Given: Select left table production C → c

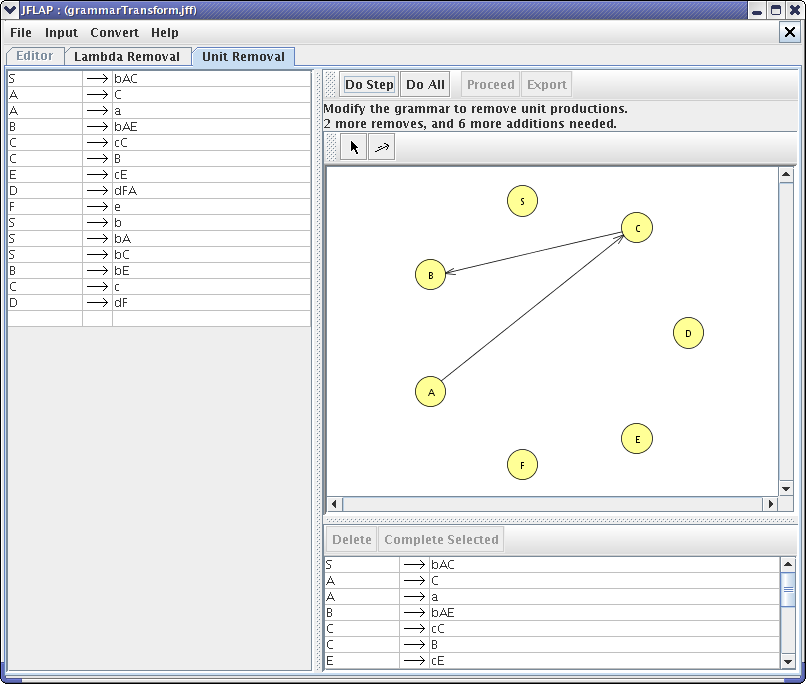Looking at the screenshot, I should pyautogui.click(x=159, y=286).
